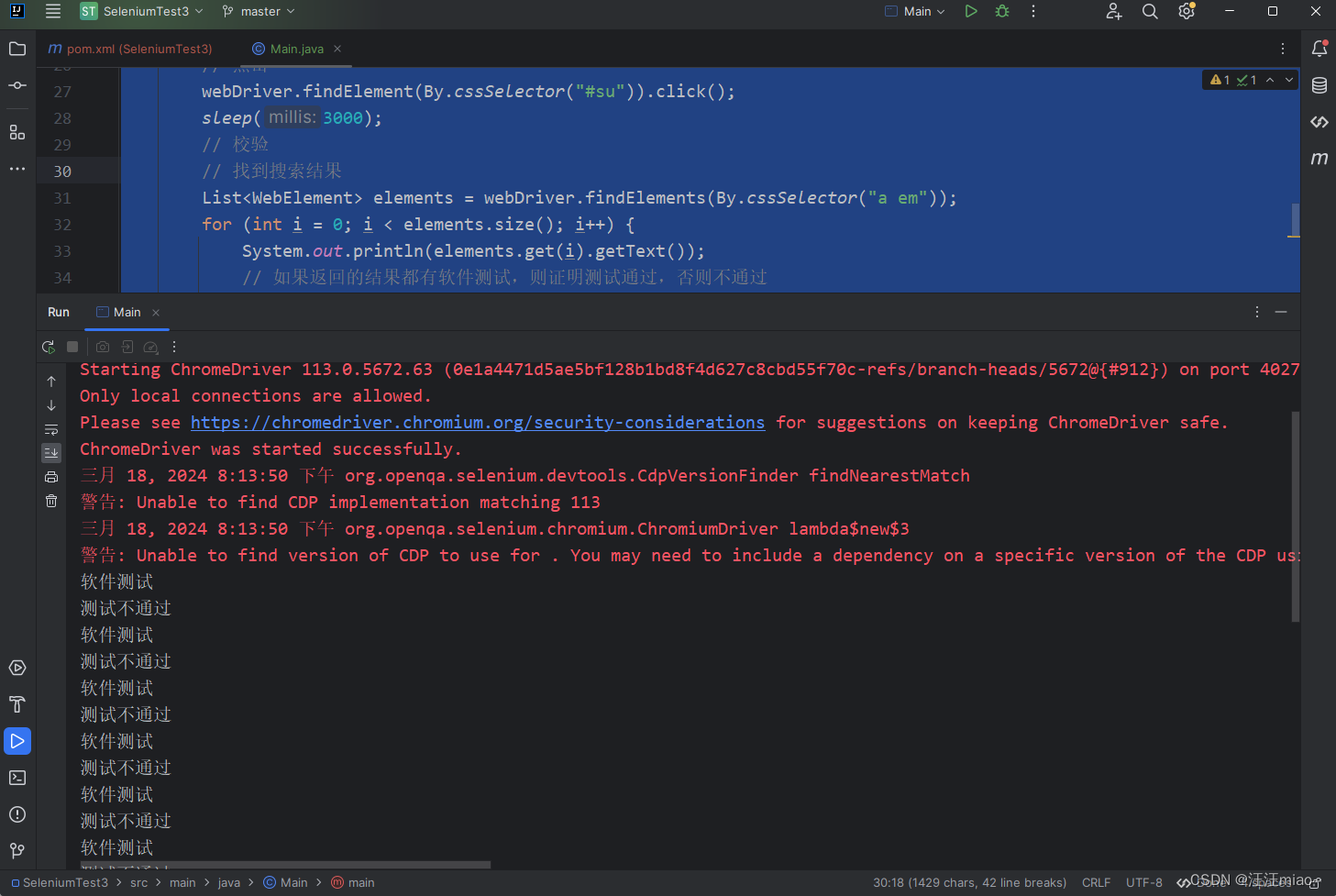Open the master branch dropdown
The image size is (1336, 896).
coord(259,11)
